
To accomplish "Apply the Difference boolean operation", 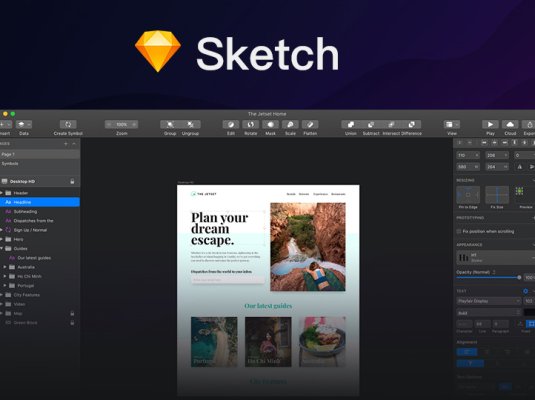I will point(411,124).
